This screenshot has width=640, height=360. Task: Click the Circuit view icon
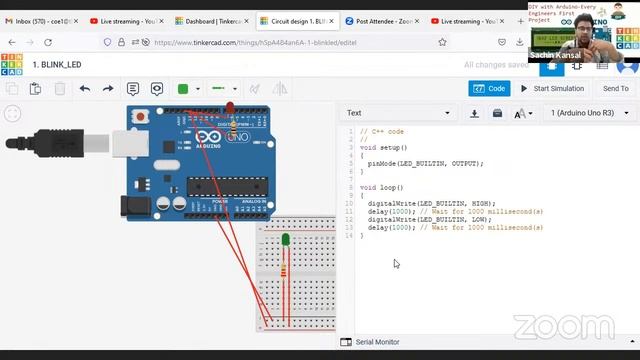click(552, 67)
